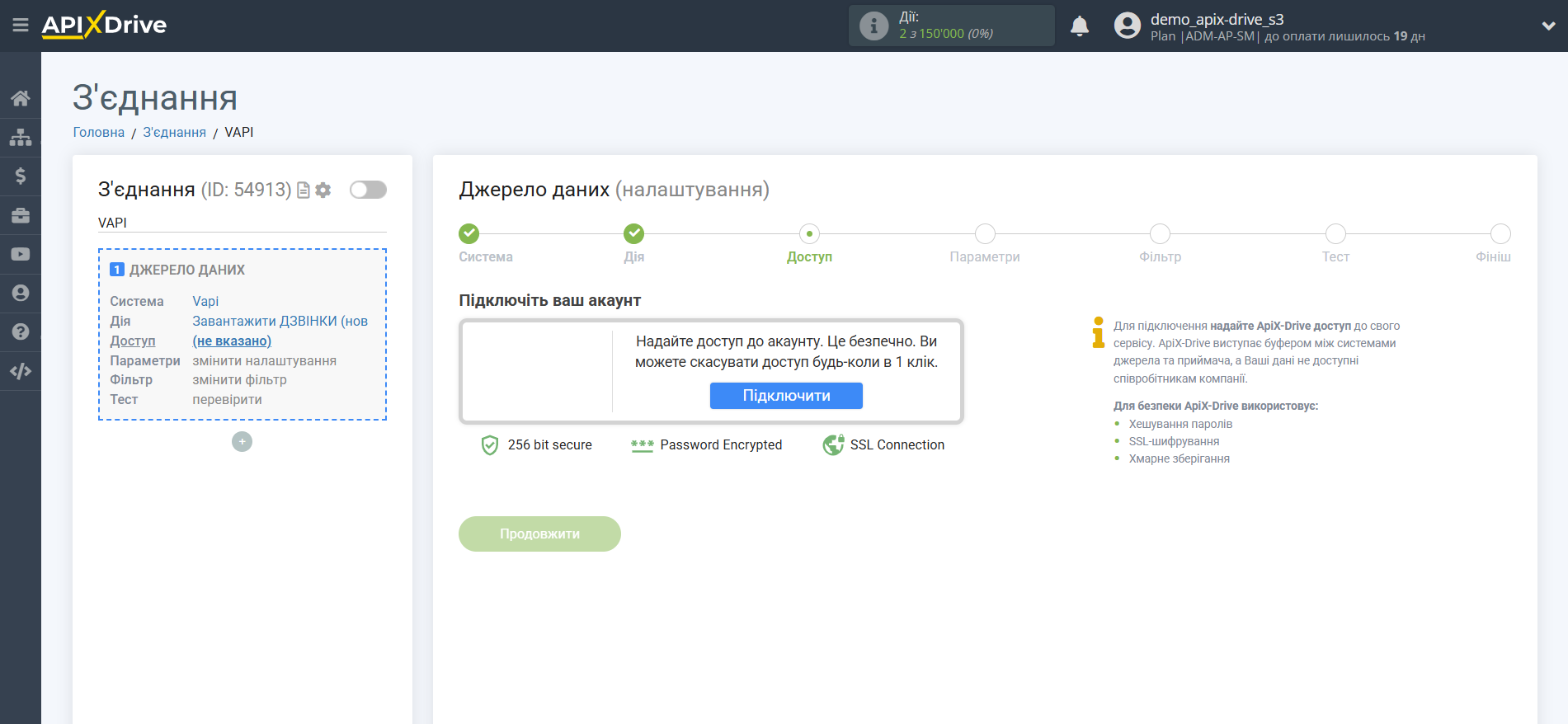Add a new block with plus icon

point(242,442)
